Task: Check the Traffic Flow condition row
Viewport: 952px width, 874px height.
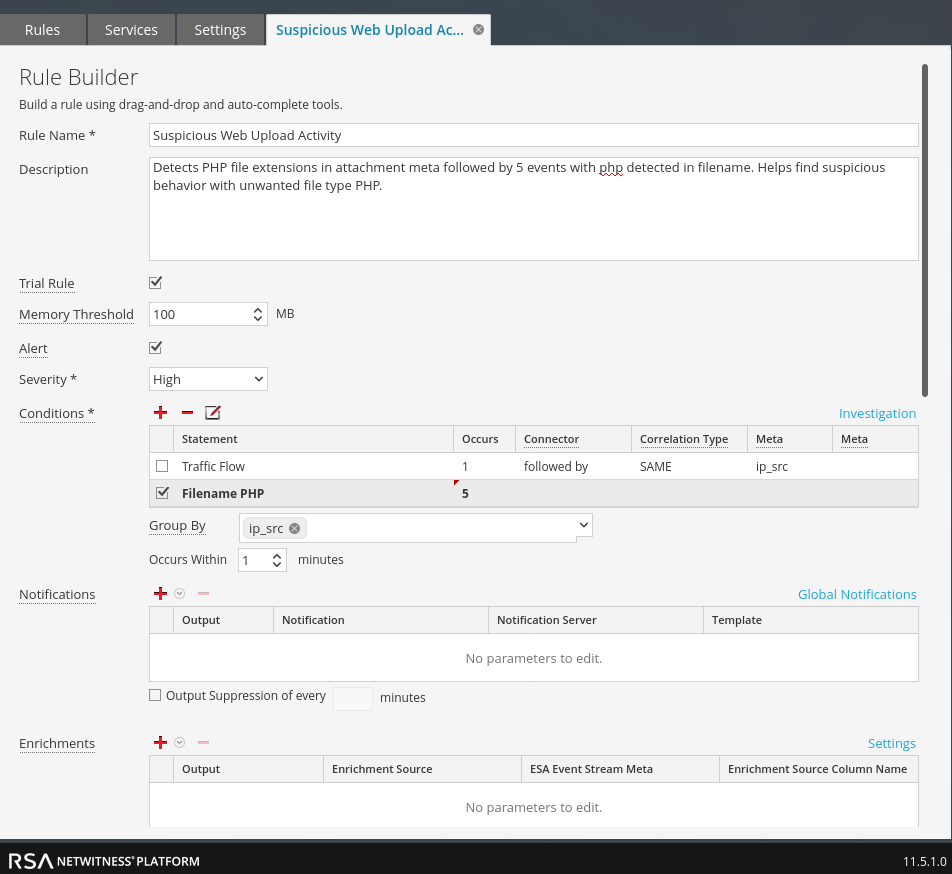Action: pyautogui.click(x=162, y=466)
